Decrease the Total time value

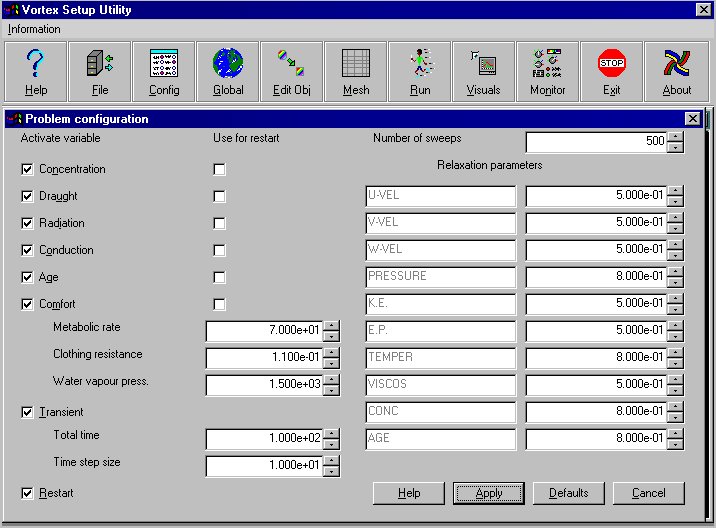(x=331, y=444)
